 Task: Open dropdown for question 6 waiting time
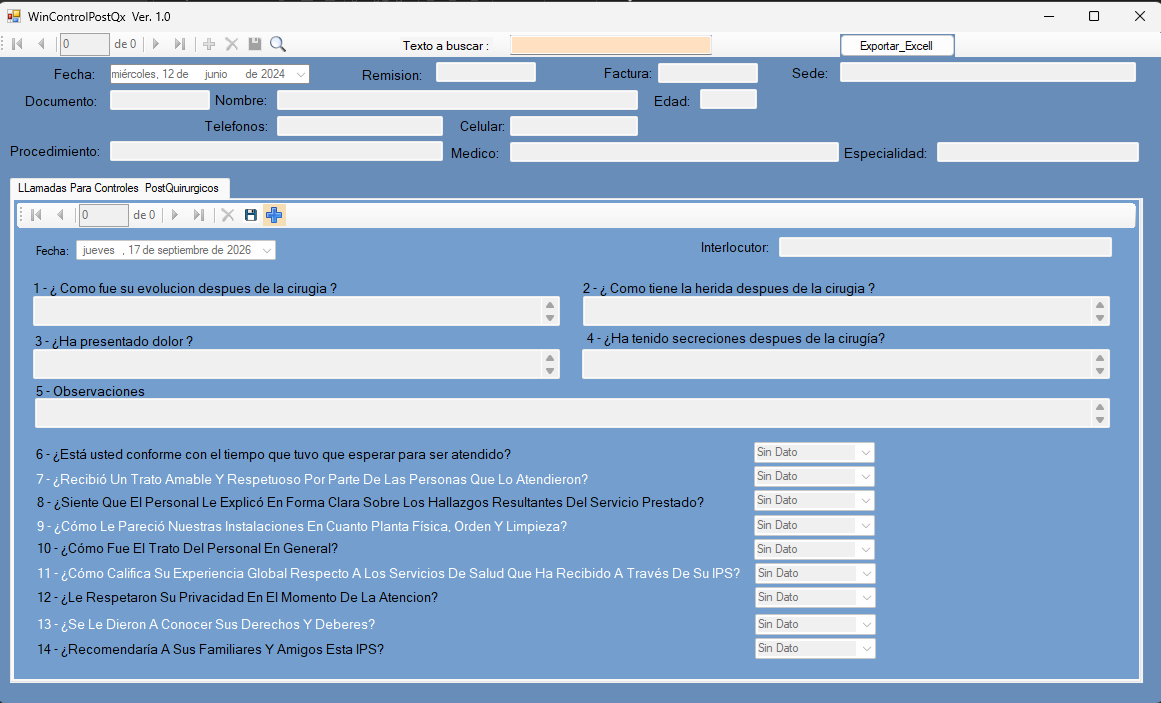[865, 453]
